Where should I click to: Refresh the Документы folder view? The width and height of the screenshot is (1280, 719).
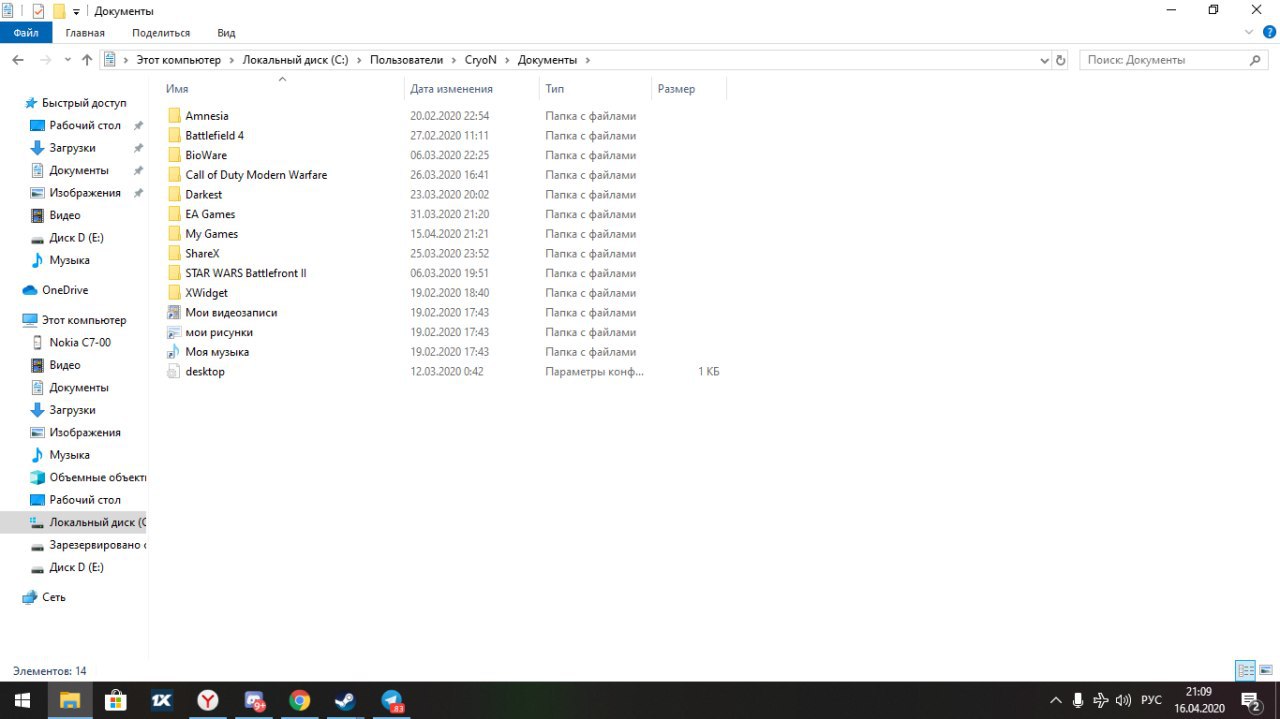(x=1060, y=60)
